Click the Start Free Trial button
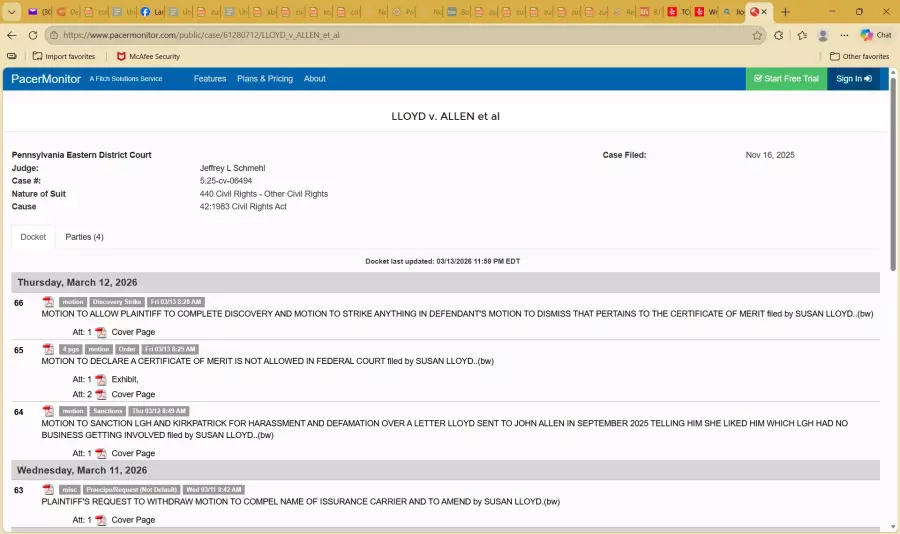The height and width of the screenshot is (534, 900). (x=786, y=79)
